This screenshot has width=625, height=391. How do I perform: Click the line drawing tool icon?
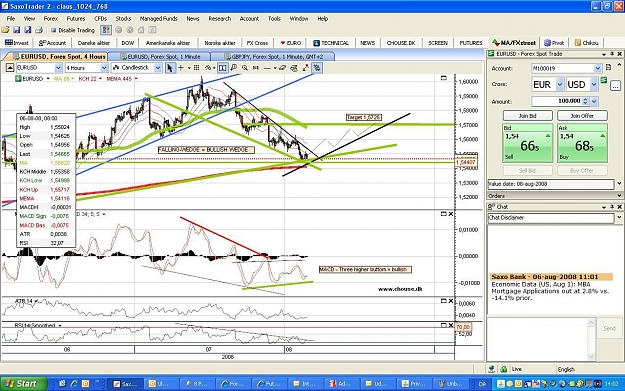pyautogui.click(x=267, y=68)
